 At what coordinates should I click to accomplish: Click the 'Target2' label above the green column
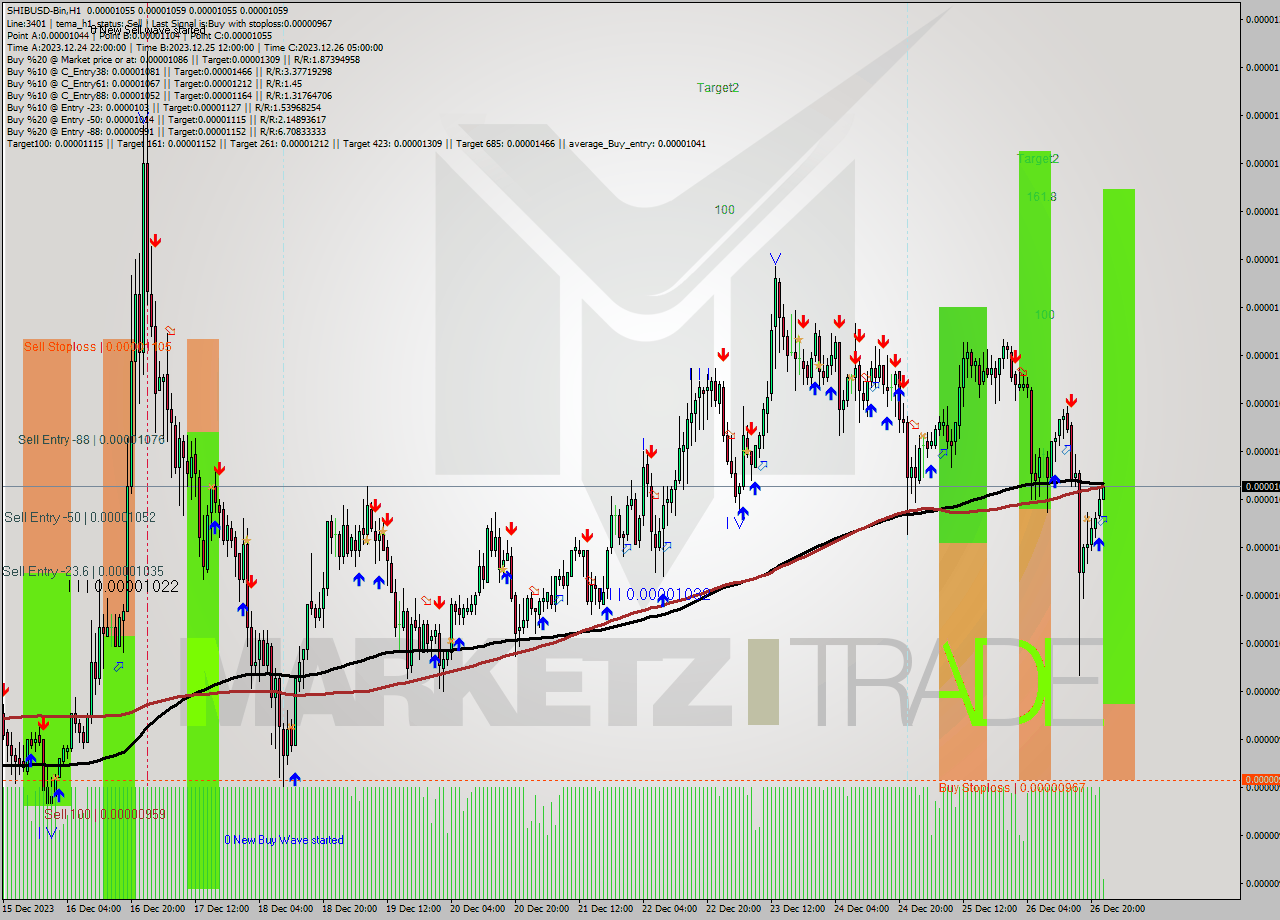(x=1037, y=158)
